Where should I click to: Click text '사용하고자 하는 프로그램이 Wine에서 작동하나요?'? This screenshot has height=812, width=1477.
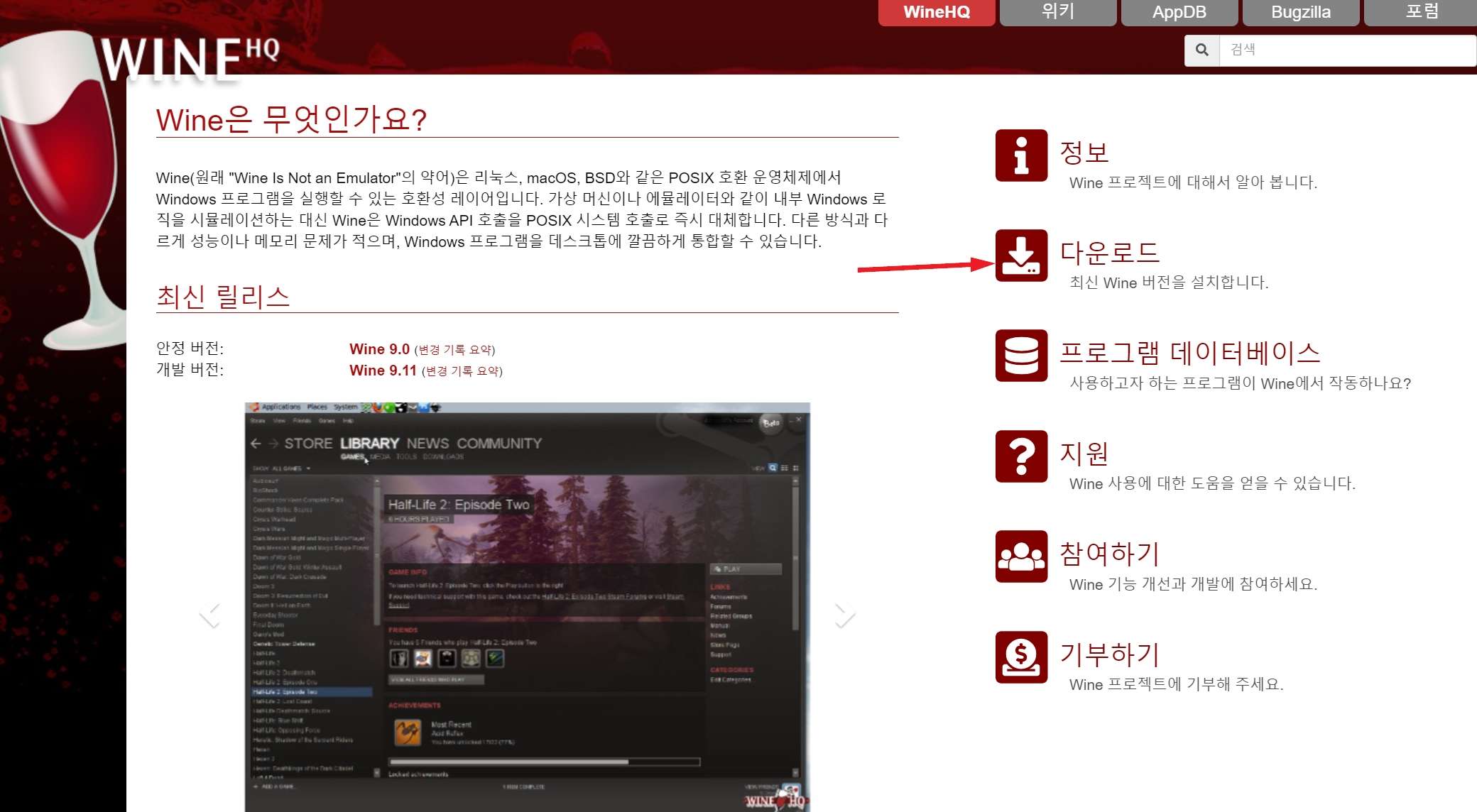point(1241,383)
